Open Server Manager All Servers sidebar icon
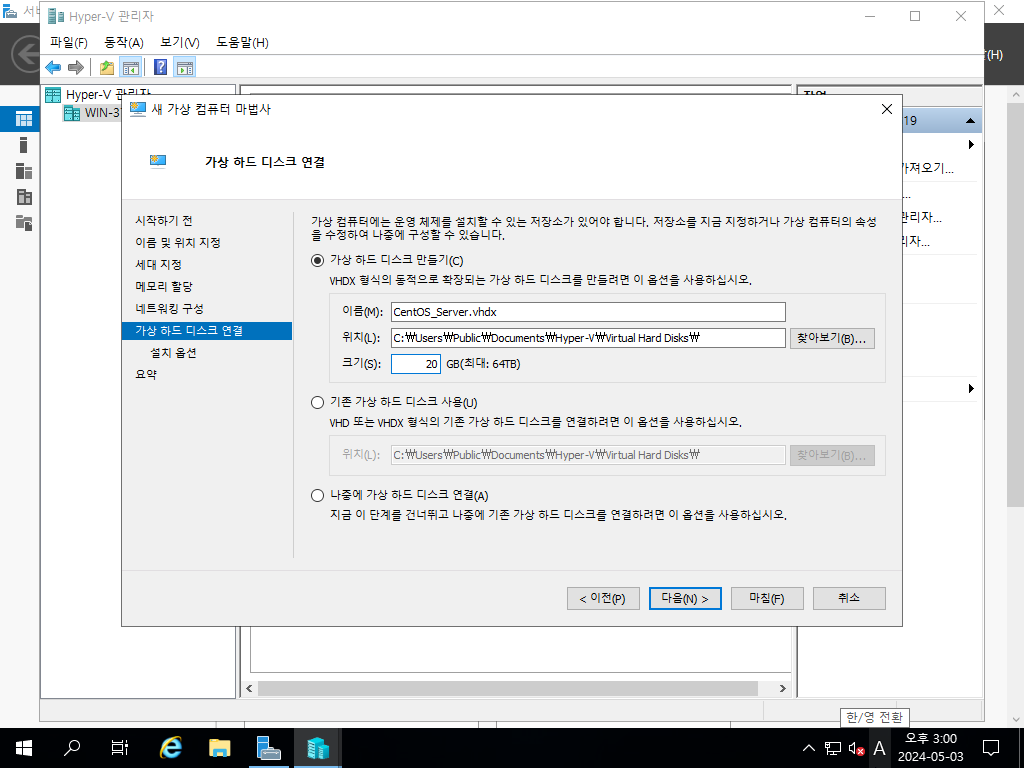This screenshot has width=1024, height=768. [x=24, y=171]
